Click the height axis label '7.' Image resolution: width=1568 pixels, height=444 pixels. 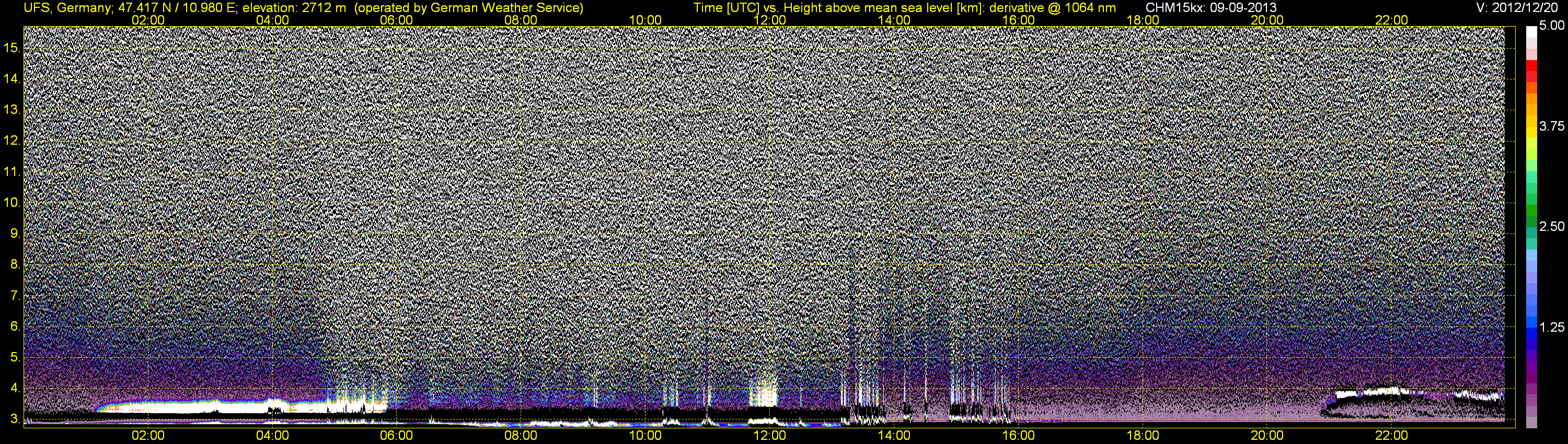pyautogui.click(x=16, y=296)
